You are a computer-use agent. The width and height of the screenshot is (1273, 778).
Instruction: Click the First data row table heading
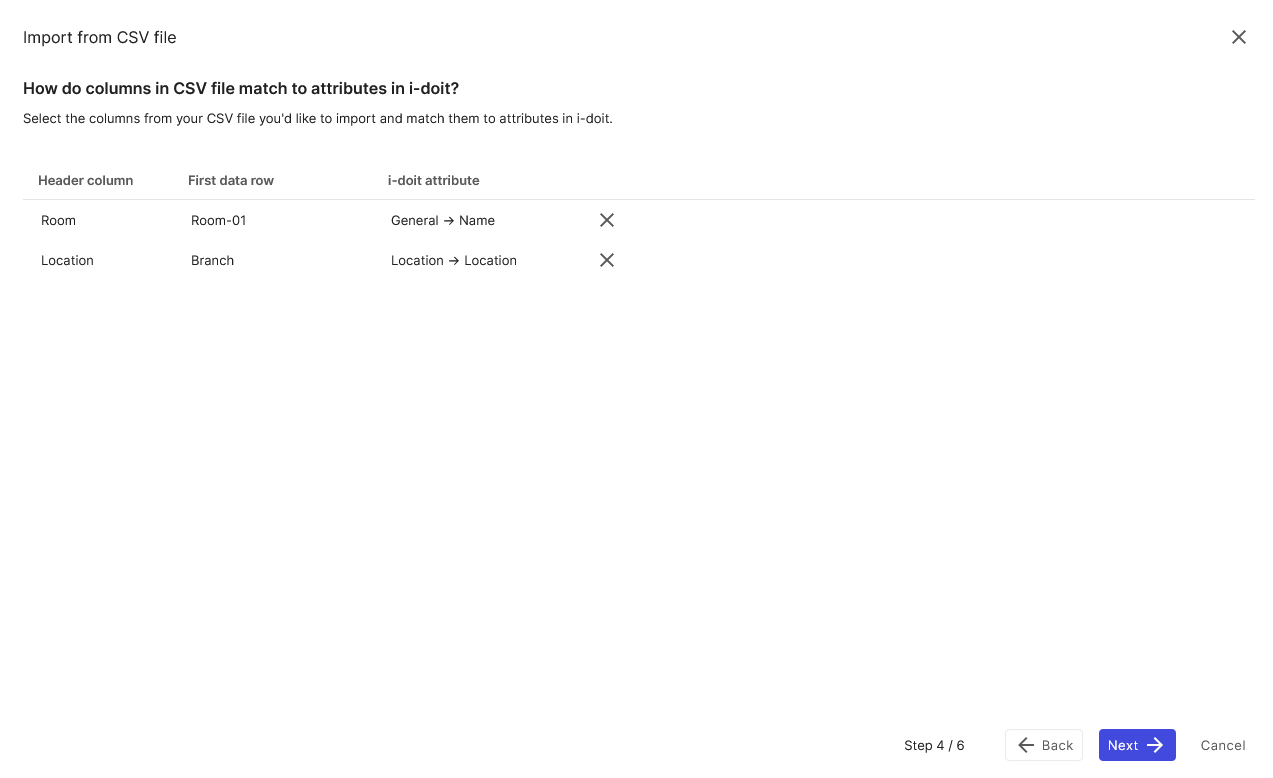click(x=231, y=181)
